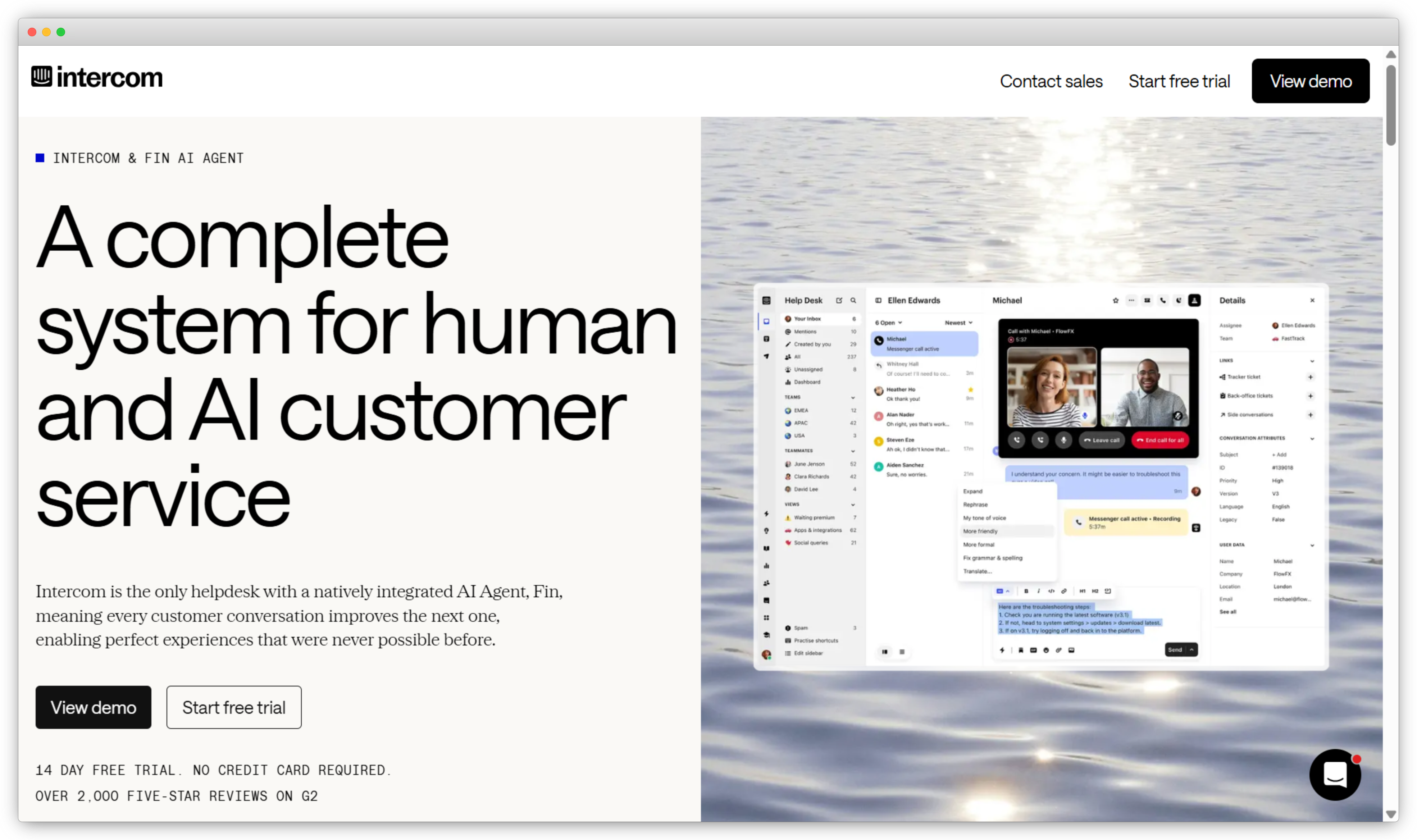1417x840 pixels.
Task: Click the reports bar chart sidebar icon
Action: pyautogui.click(x=766, y=566)
